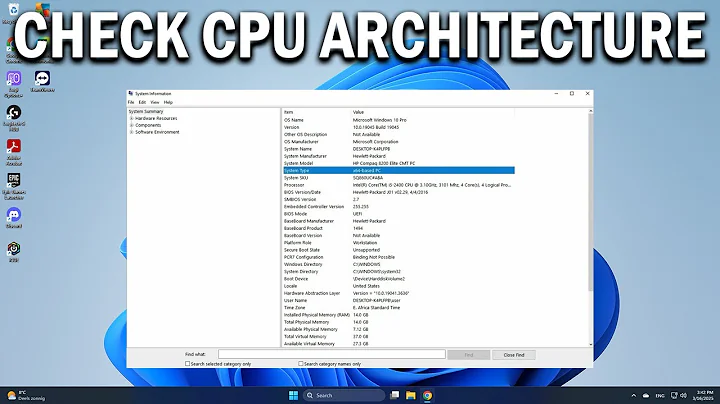
Task: Open Task View on the taskbar
Action: click(x=394, y=395)
